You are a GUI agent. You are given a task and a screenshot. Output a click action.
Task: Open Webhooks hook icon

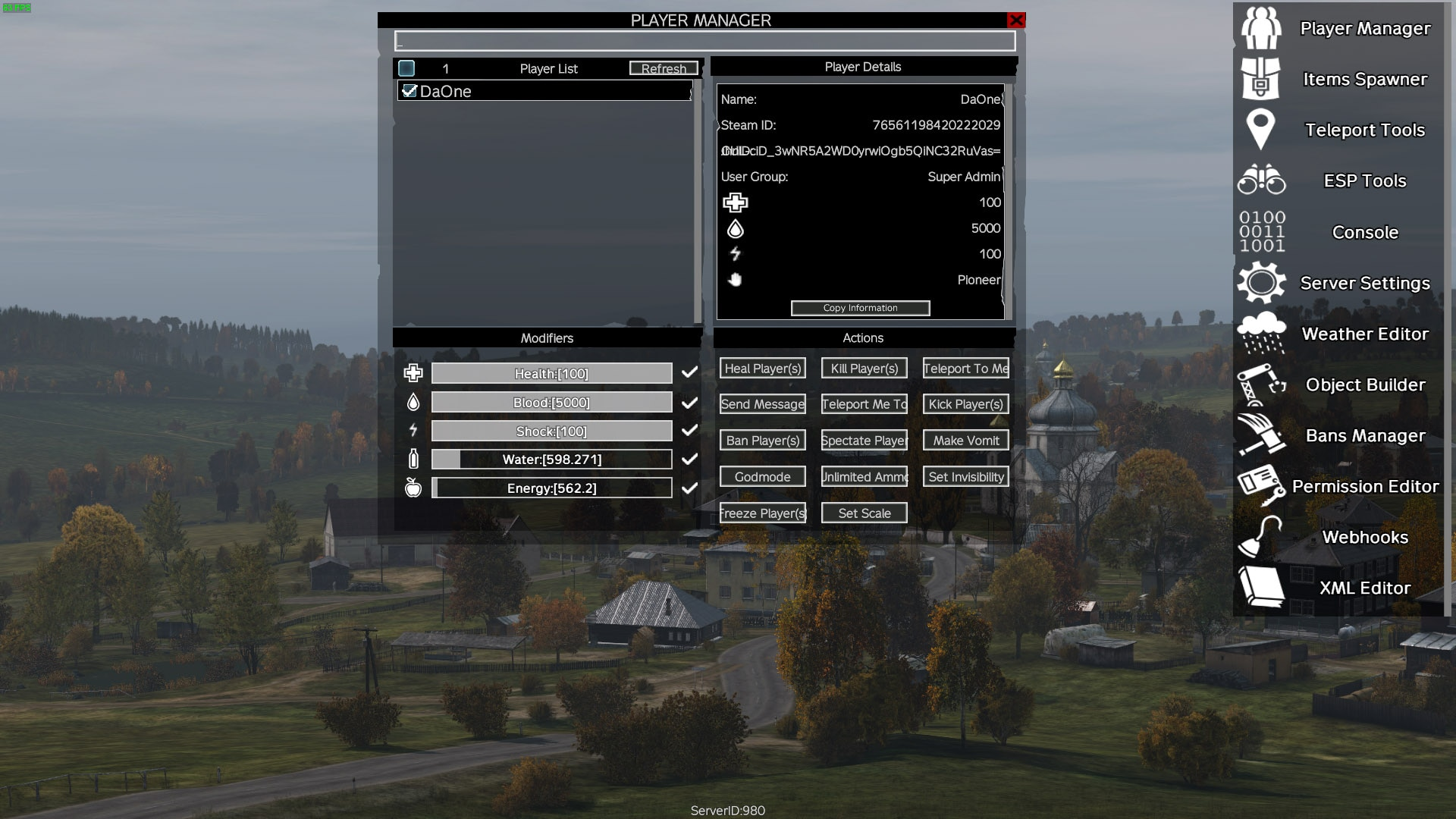click(1261, 537)
